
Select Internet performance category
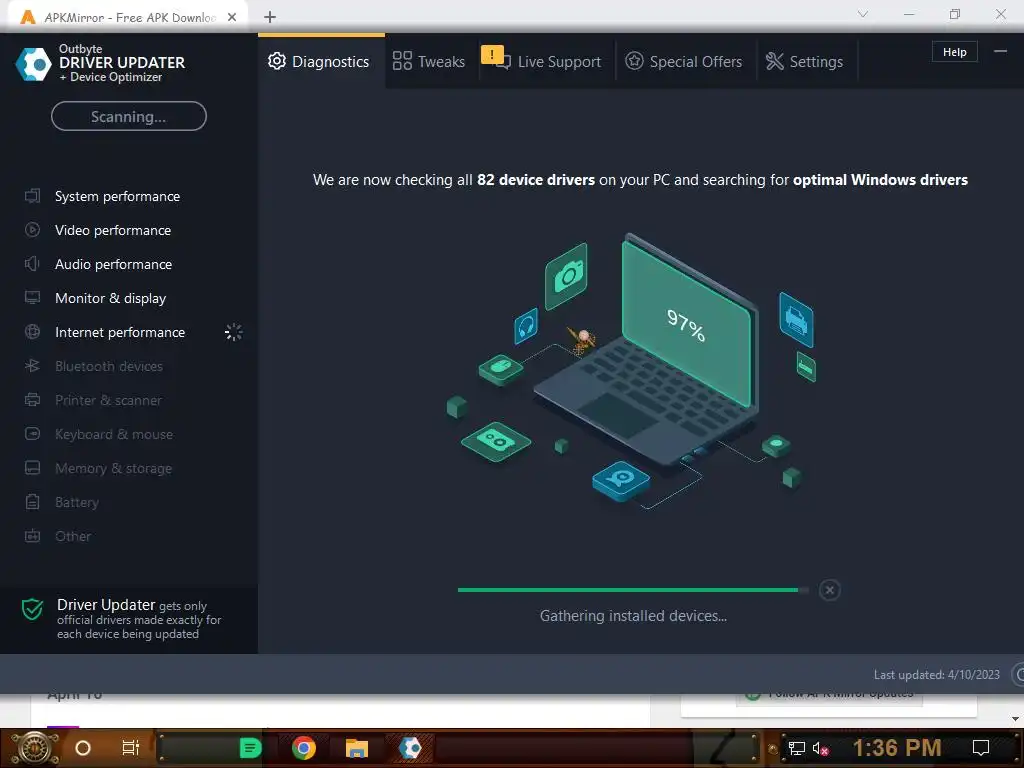coord(120,332)
